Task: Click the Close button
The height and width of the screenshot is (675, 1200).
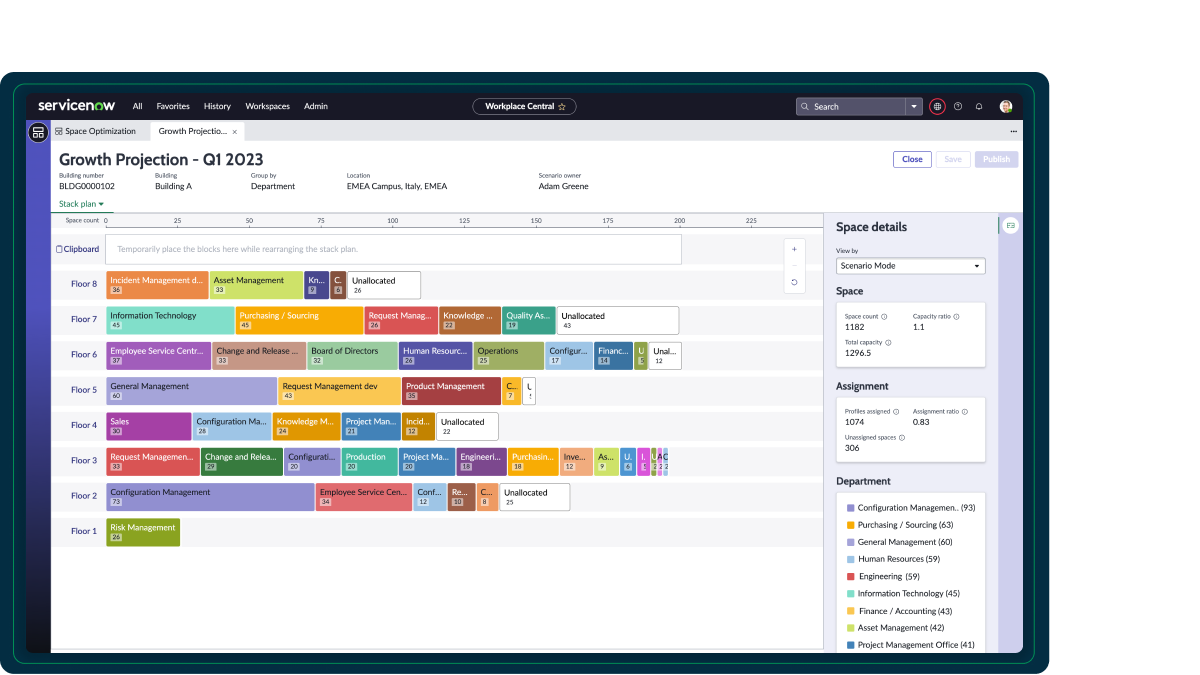Action: [x=912, y=159]
